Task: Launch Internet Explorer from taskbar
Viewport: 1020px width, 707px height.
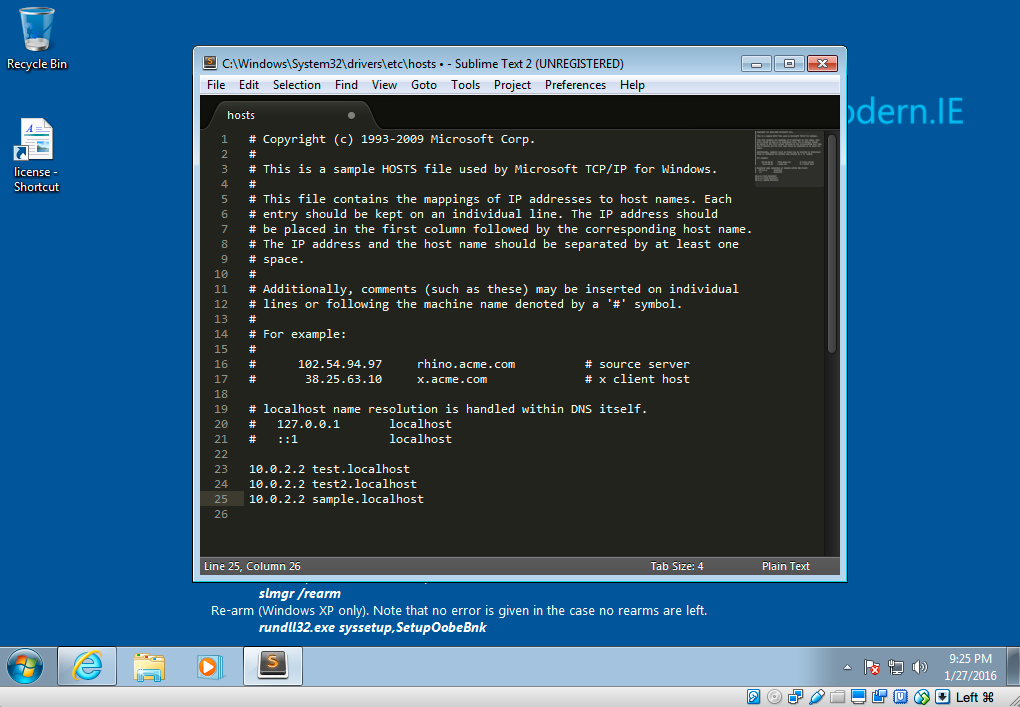Action: (x=87, y=666)
